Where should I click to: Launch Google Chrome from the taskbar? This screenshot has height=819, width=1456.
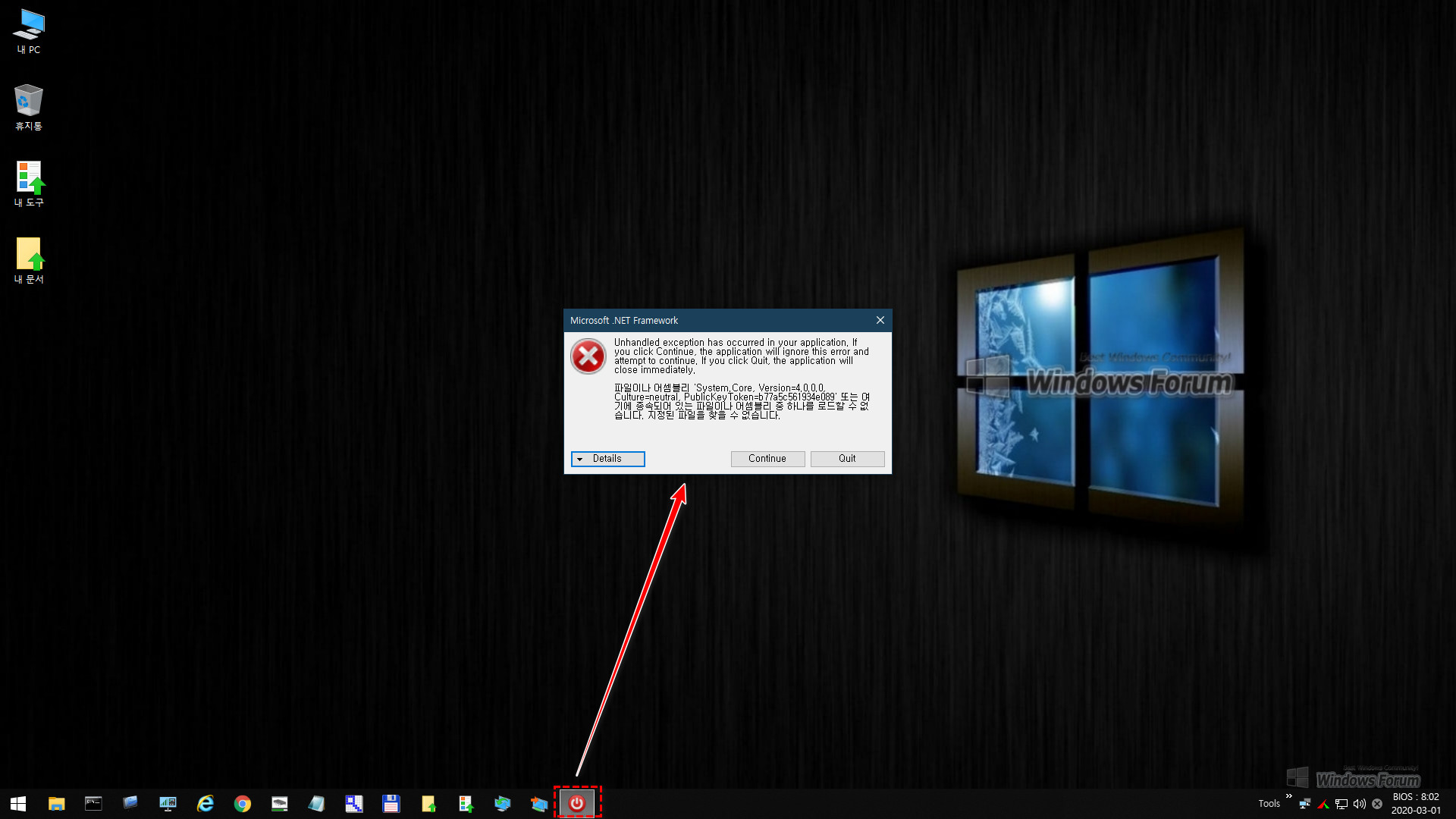243,803
